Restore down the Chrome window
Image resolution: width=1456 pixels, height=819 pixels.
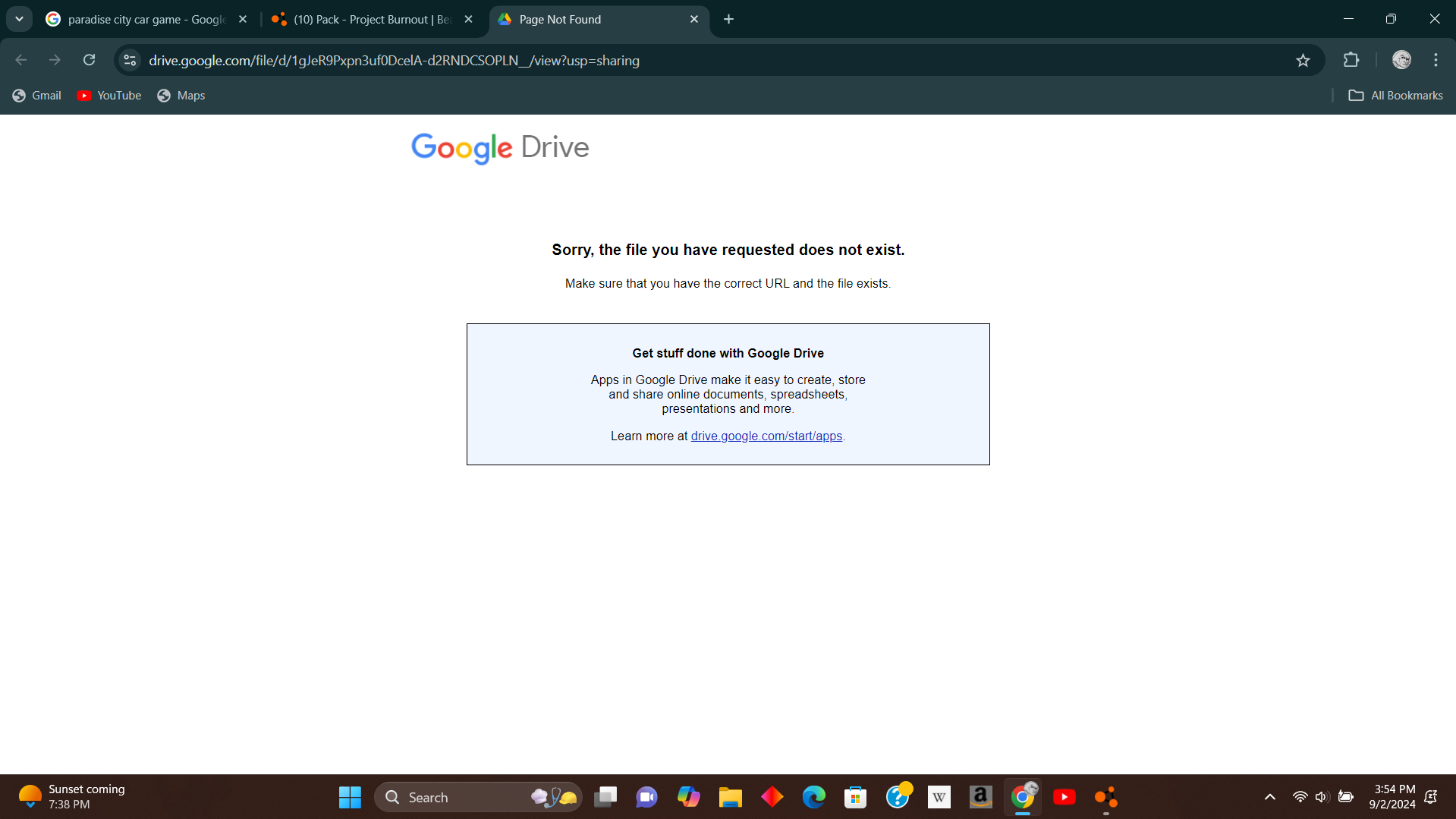point(1391,19)
